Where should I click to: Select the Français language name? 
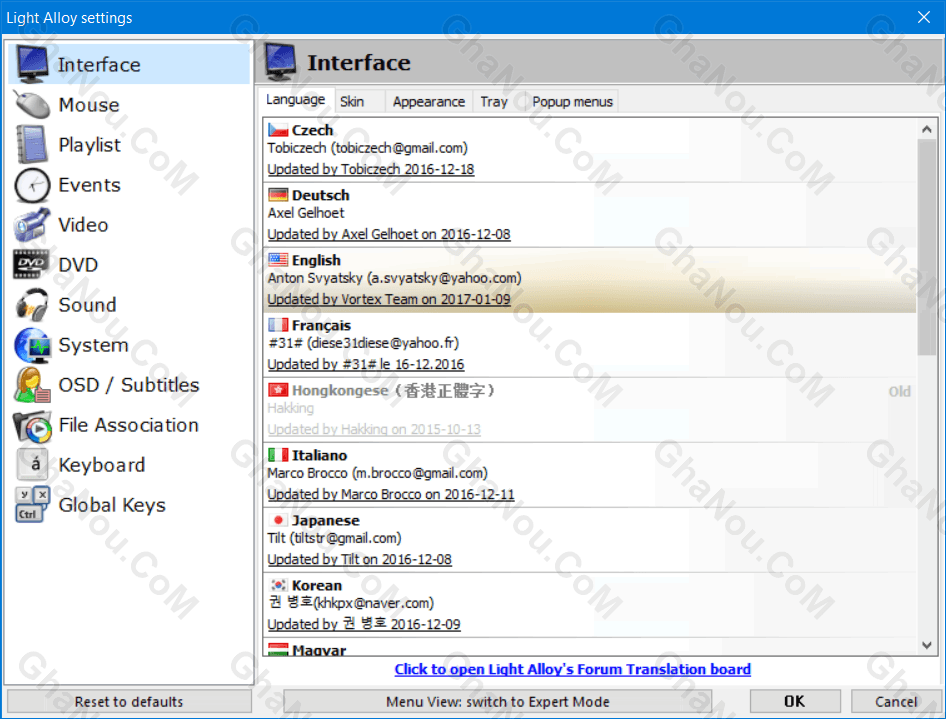coord(321,325)
